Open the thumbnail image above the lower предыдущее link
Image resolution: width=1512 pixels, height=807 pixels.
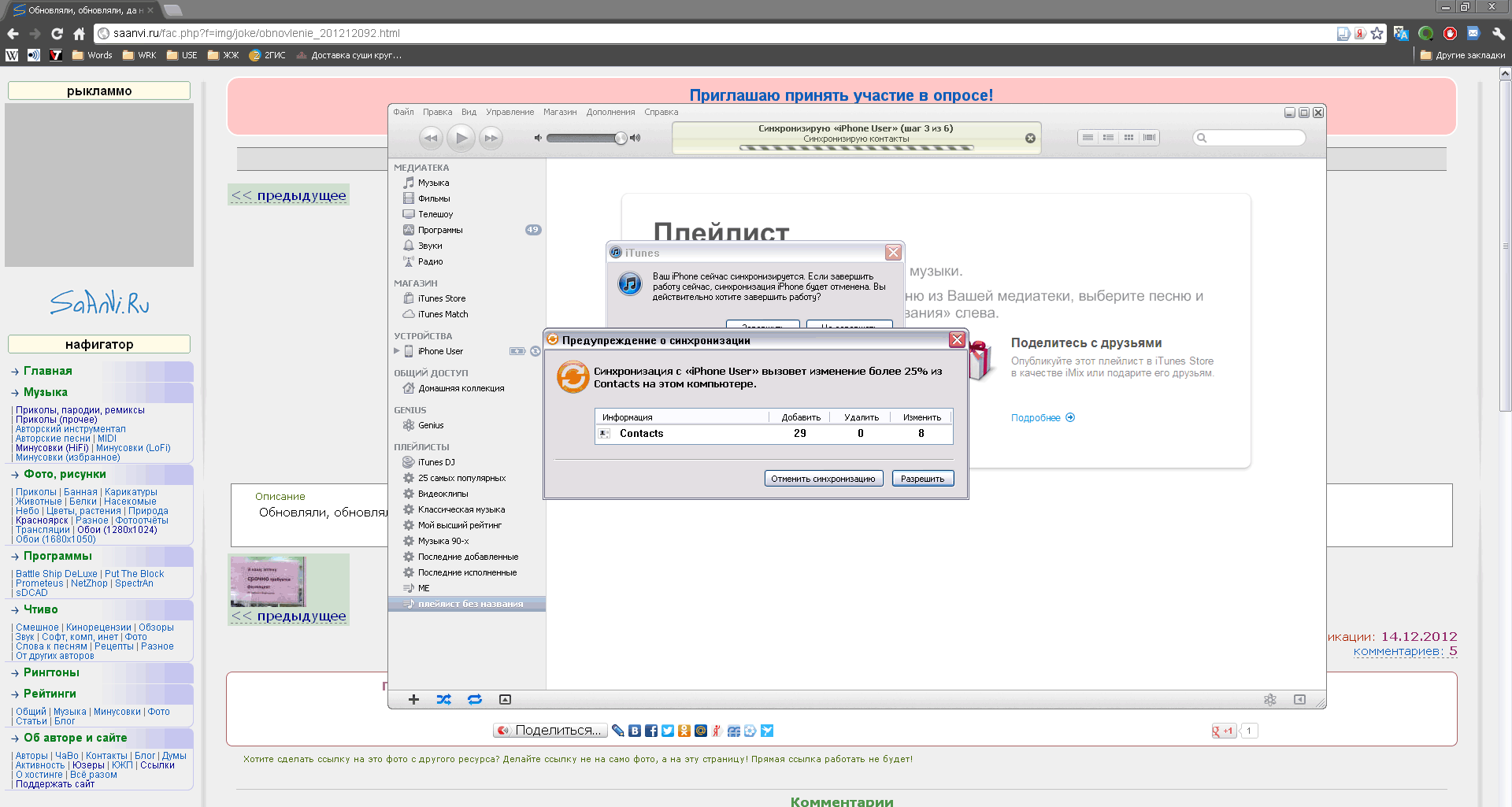point(268,581)
